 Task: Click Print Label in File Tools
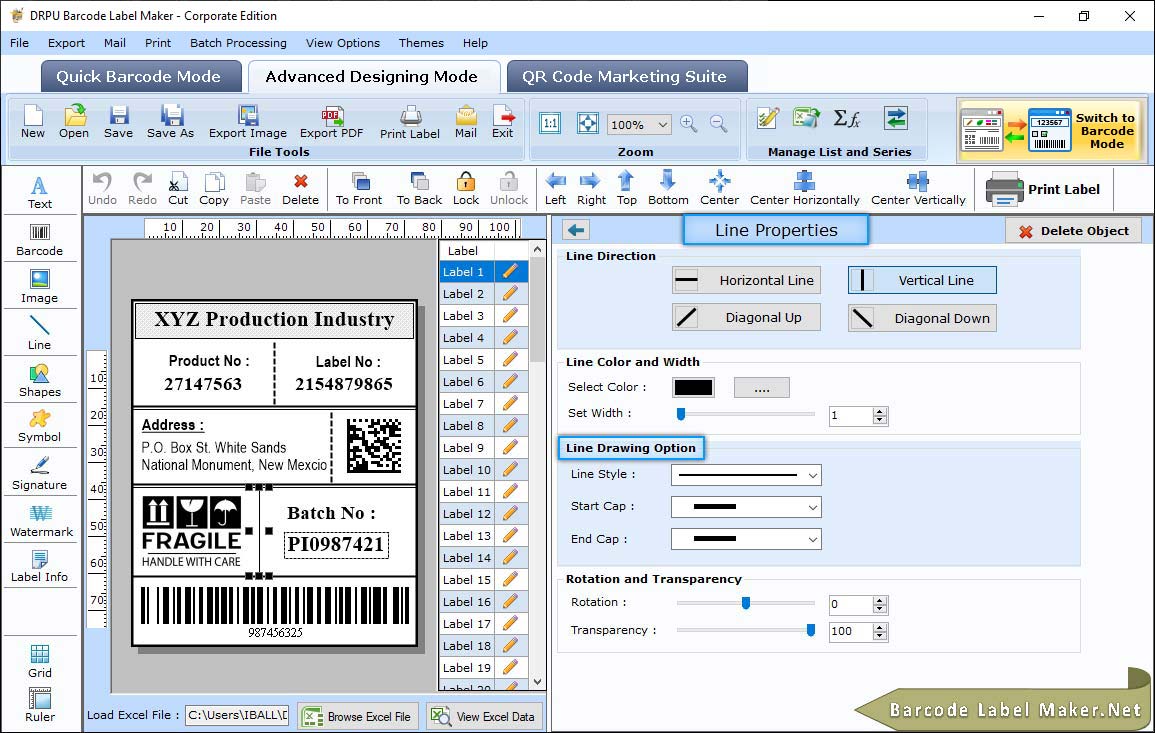tap(410, 122)
